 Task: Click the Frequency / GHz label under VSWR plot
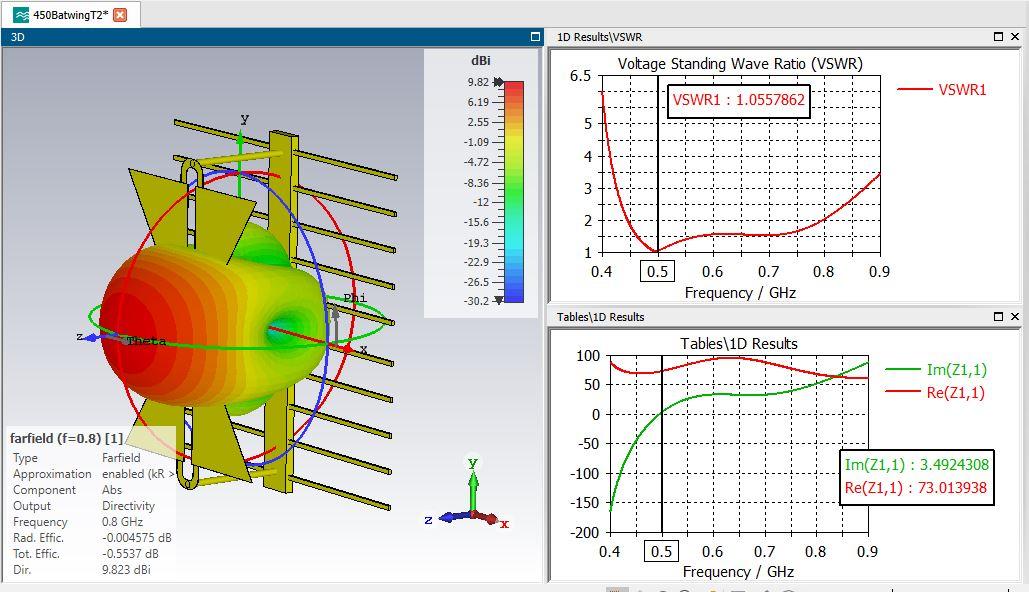point(740,293)
